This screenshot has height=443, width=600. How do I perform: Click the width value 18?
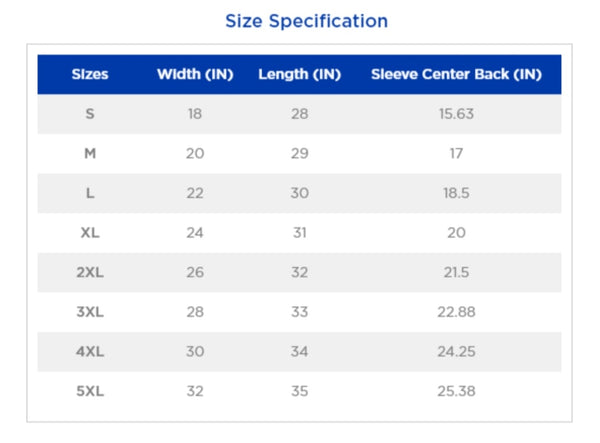pyautogui.click(x=195, y=114)
